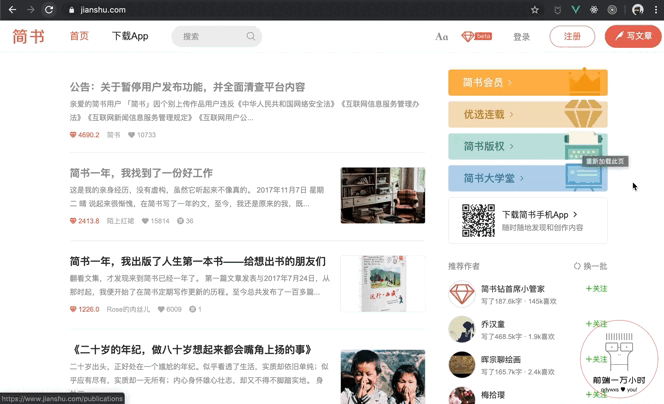
Task: Click the search magnifier icon
Action: [251, 36]
